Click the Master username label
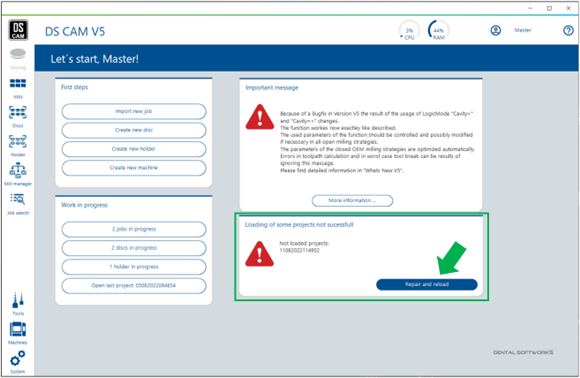This screenshot has width=580, height=378. [x=523, y=30]
